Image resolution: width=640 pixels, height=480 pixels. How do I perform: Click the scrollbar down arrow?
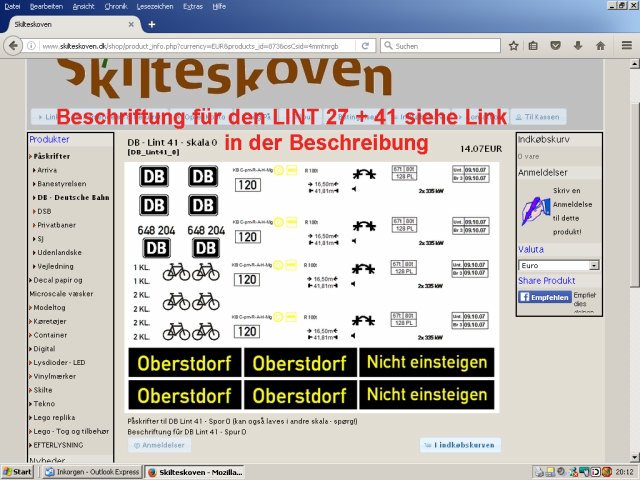tap(634, 457)
